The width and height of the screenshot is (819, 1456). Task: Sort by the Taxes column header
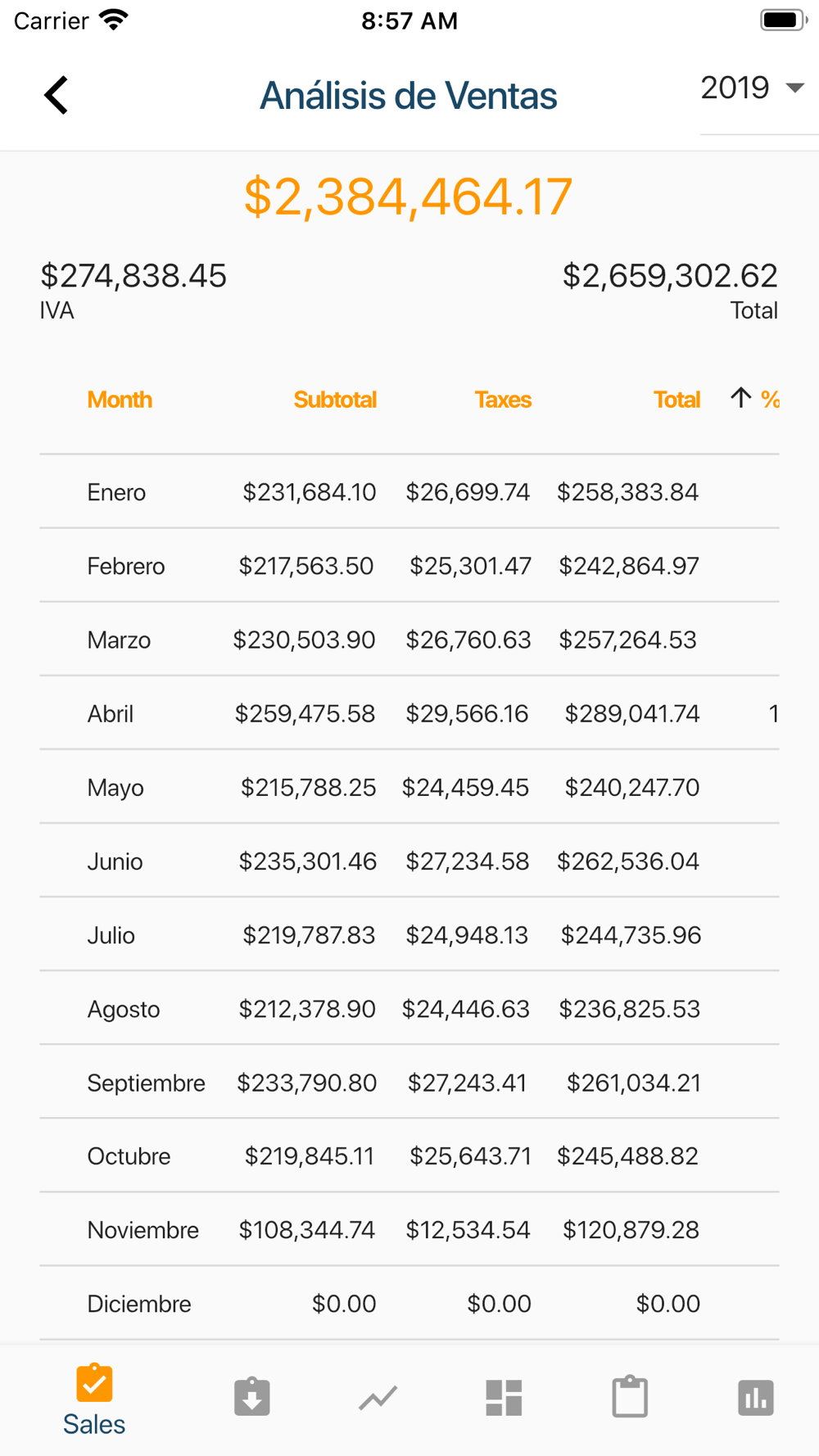[x=503, y=400]
